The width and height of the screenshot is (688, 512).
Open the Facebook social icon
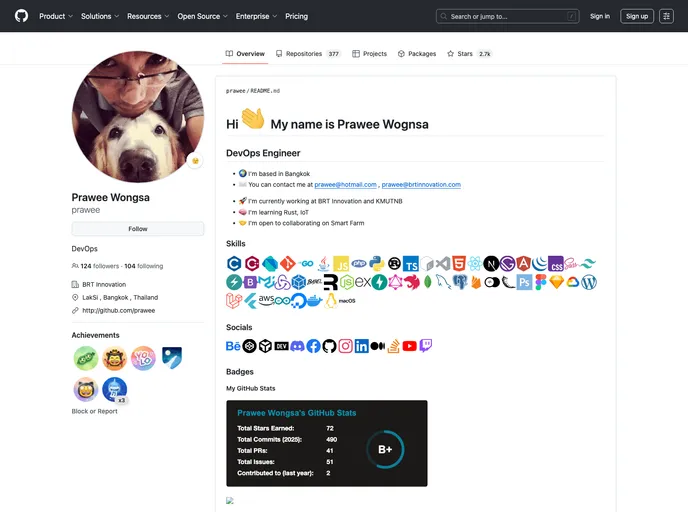[x=313, y=346]
